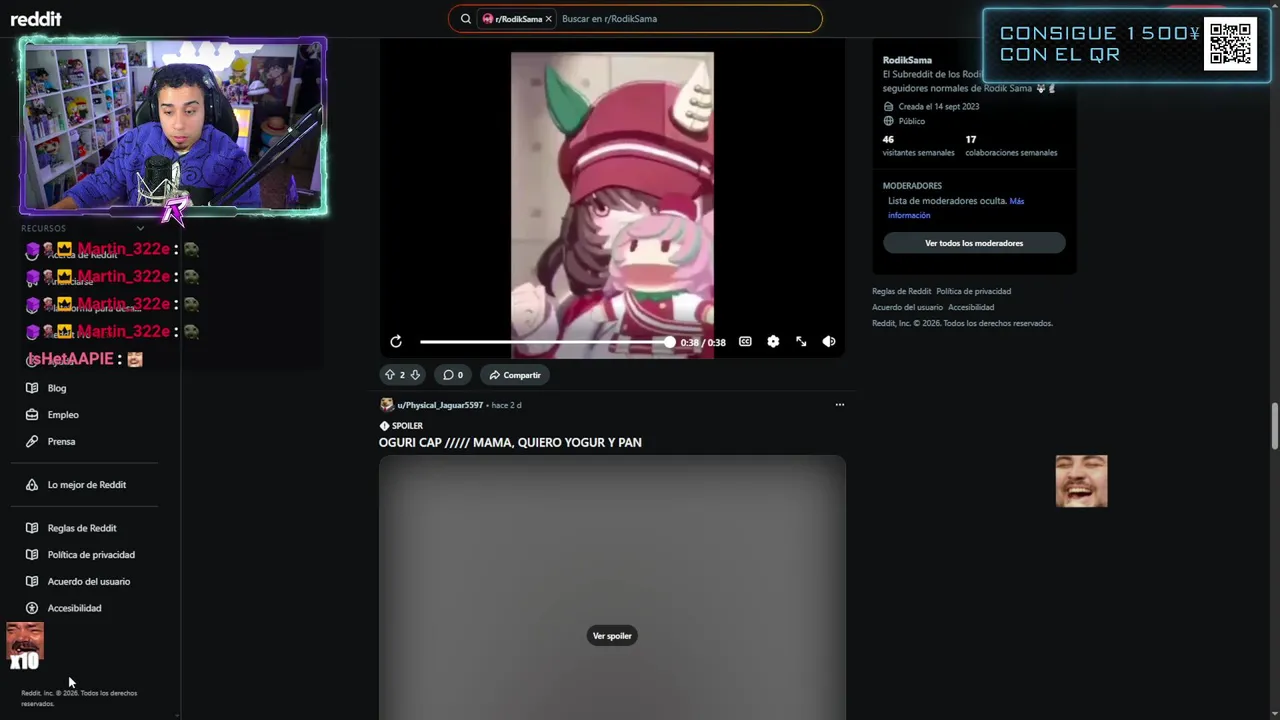Click Creada el 14 sept 2023 text
1280x720 pixels.
(939, 106)
